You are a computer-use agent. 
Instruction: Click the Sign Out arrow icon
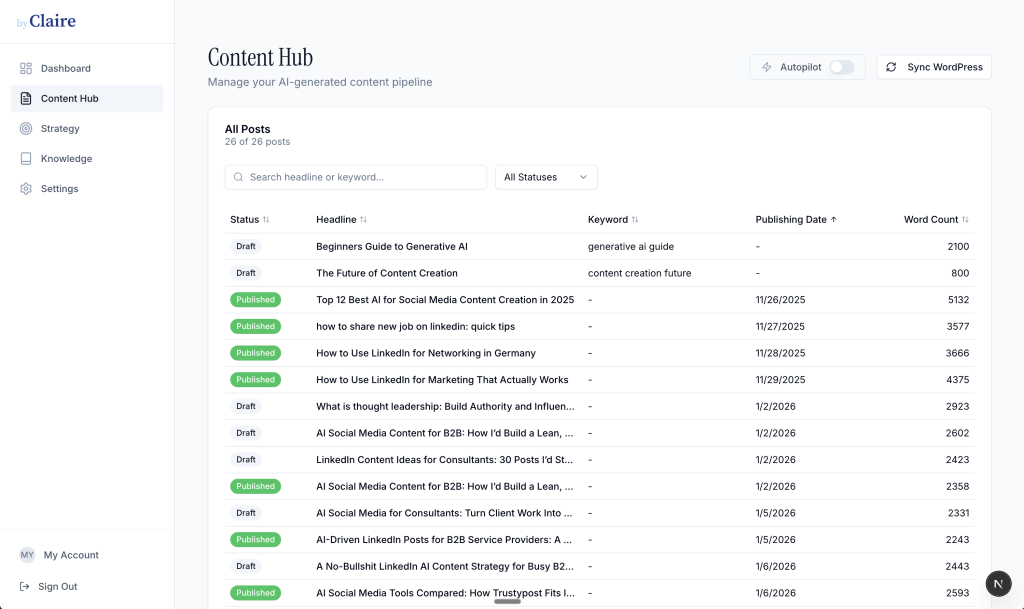[x=26, y=587]
